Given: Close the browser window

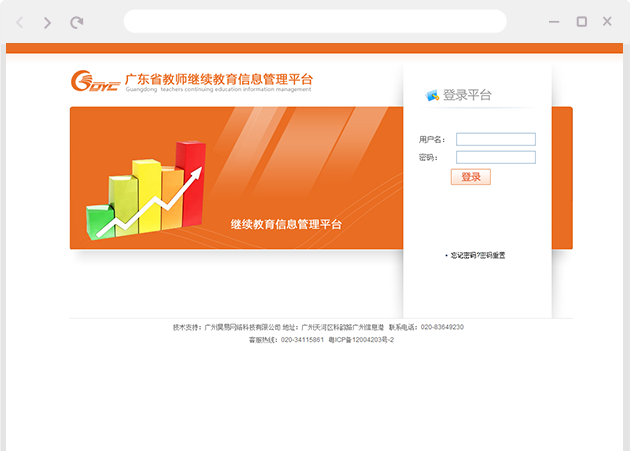Looking at the screenshot, I should 607,22.
